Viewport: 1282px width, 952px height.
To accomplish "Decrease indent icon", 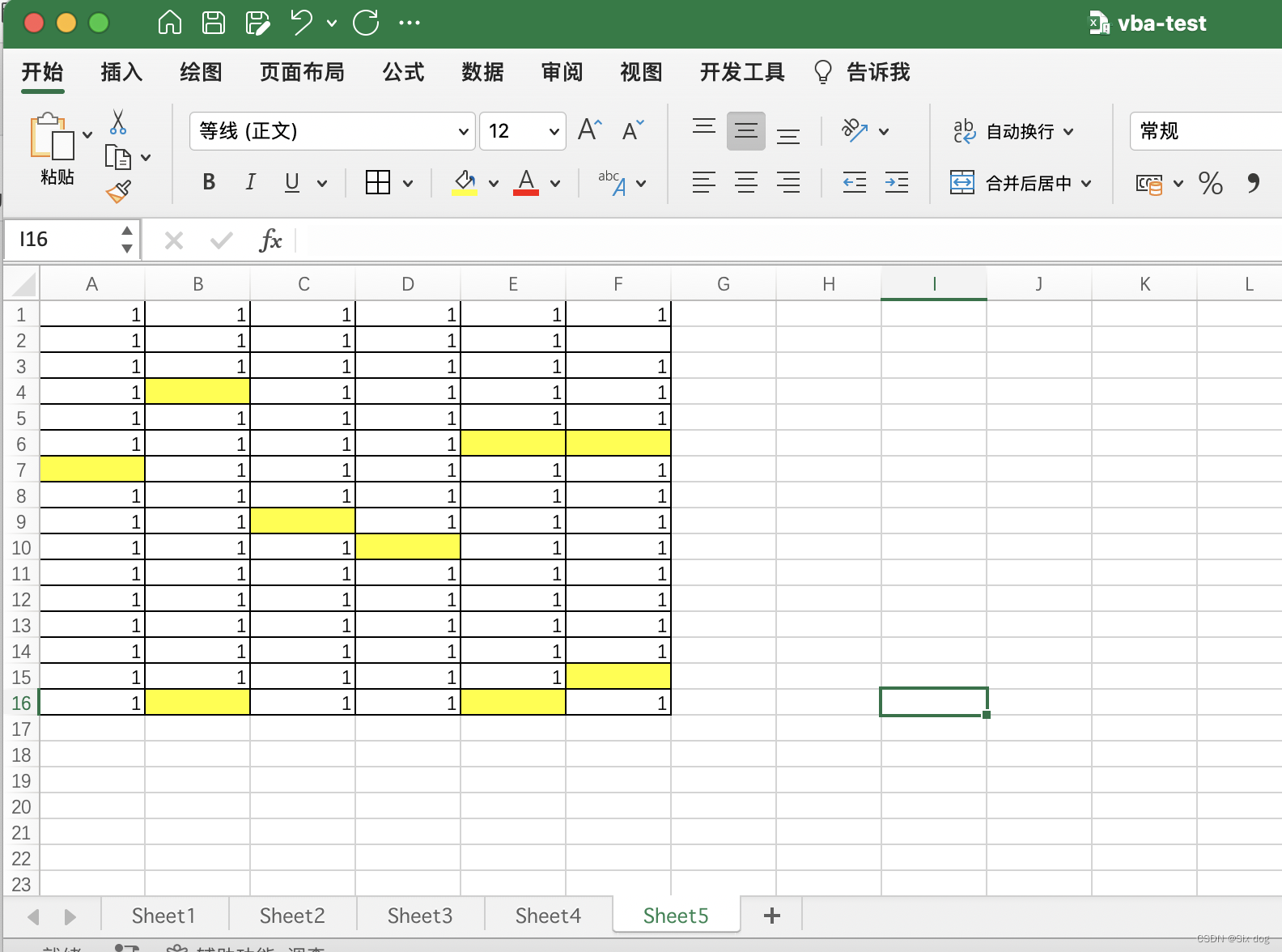I will [855, 182].
